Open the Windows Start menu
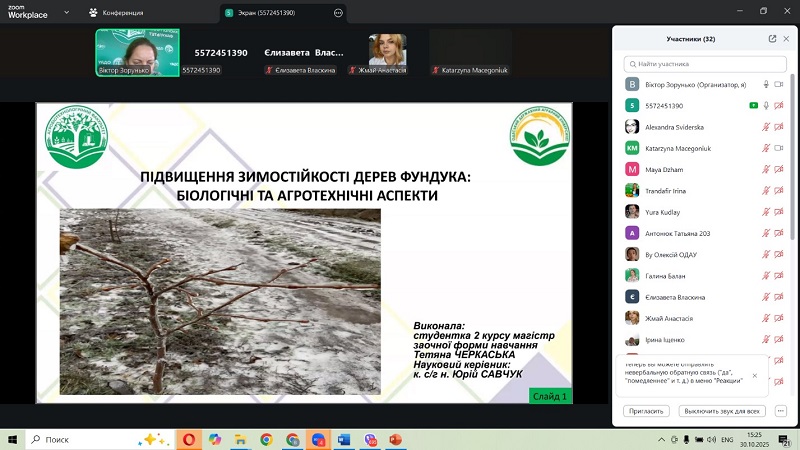800x450 pixels. 14,439
